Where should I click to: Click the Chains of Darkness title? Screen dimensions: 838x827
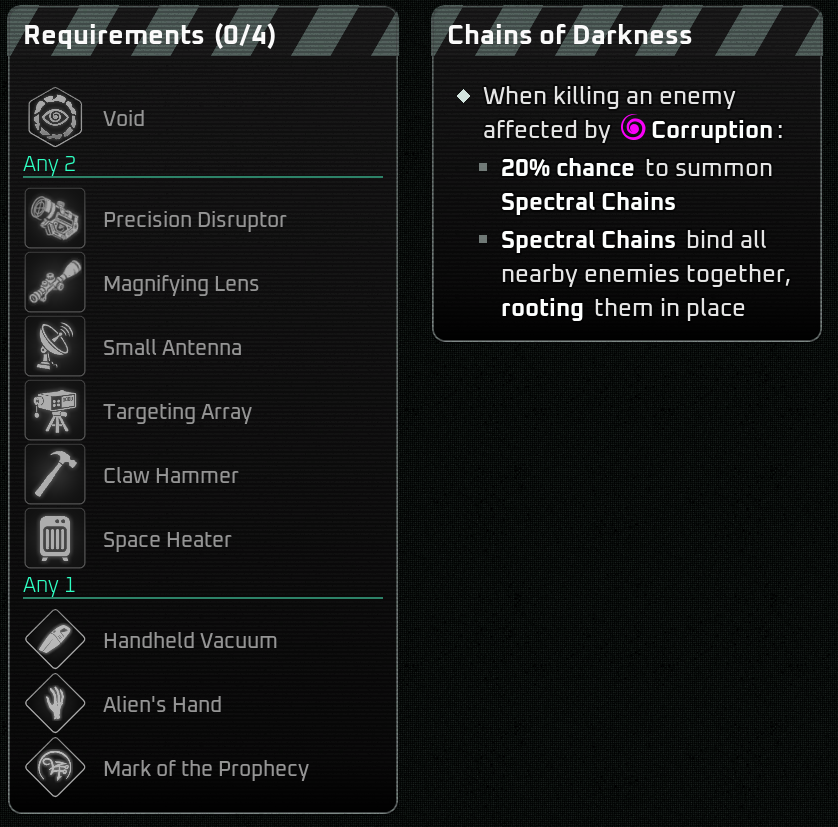point(570,35)
